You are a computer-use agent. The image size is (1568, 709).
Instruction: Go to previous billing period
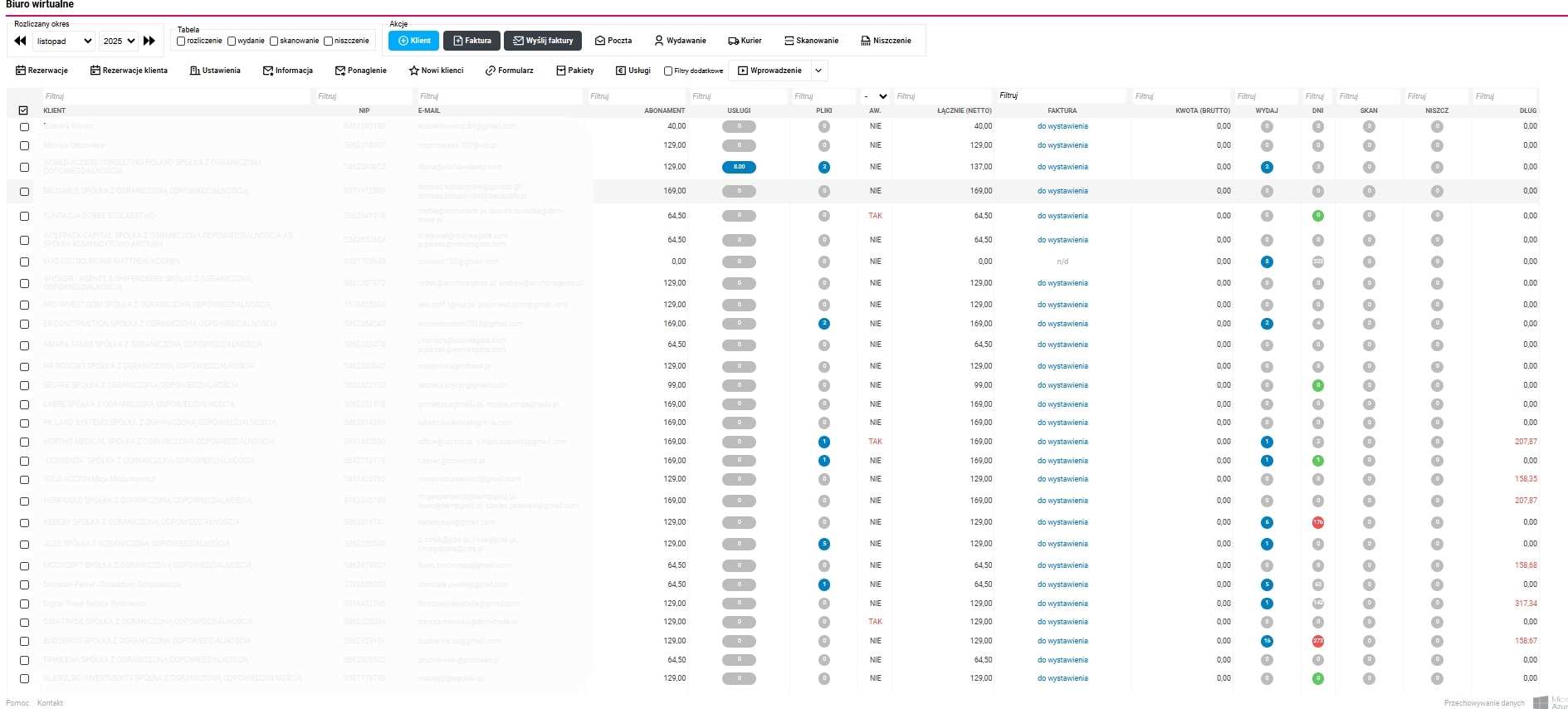pyautogui.click(x=21, y=41)
